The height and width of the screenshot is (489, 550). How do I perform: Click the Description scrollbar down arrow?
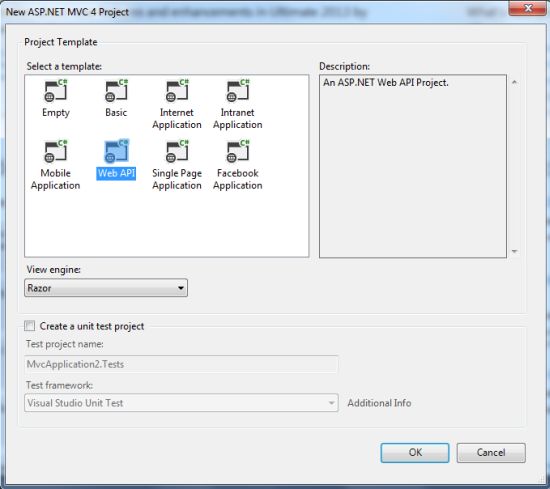(x=515, y=251)
